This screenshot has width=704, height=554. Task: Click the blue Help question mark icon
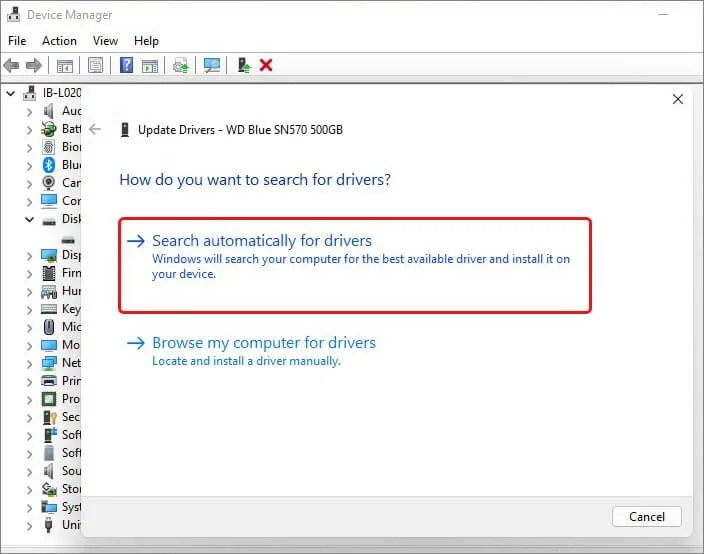(127, 65)
